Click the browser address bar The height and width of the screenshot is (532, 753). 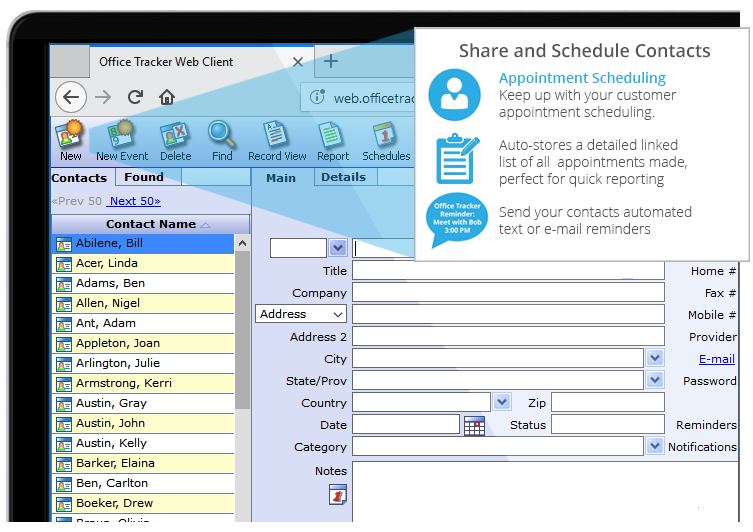pyautogui.click(x=358, y=98)
